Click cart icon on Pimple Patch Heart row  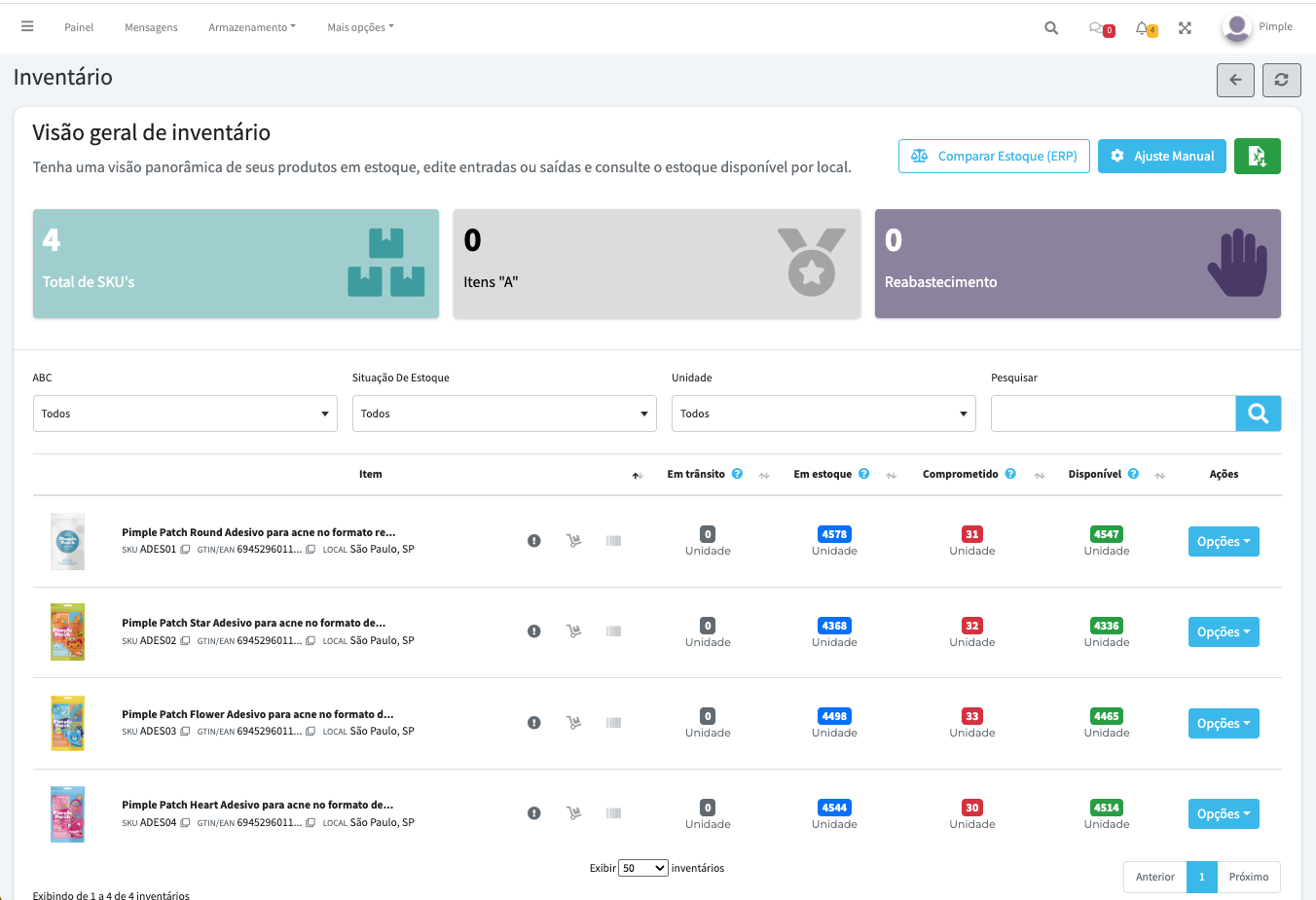click(574, 813)
